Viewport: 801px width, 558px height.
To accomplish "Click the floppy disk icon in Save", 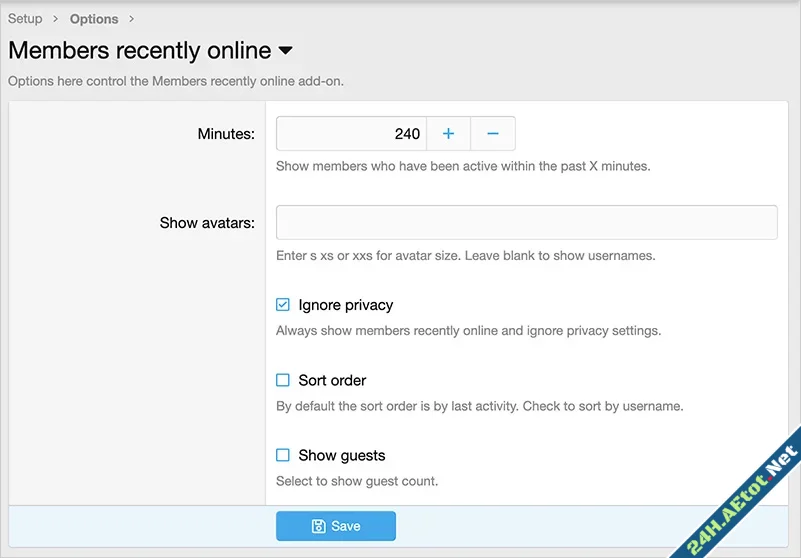I will (318, 526).
